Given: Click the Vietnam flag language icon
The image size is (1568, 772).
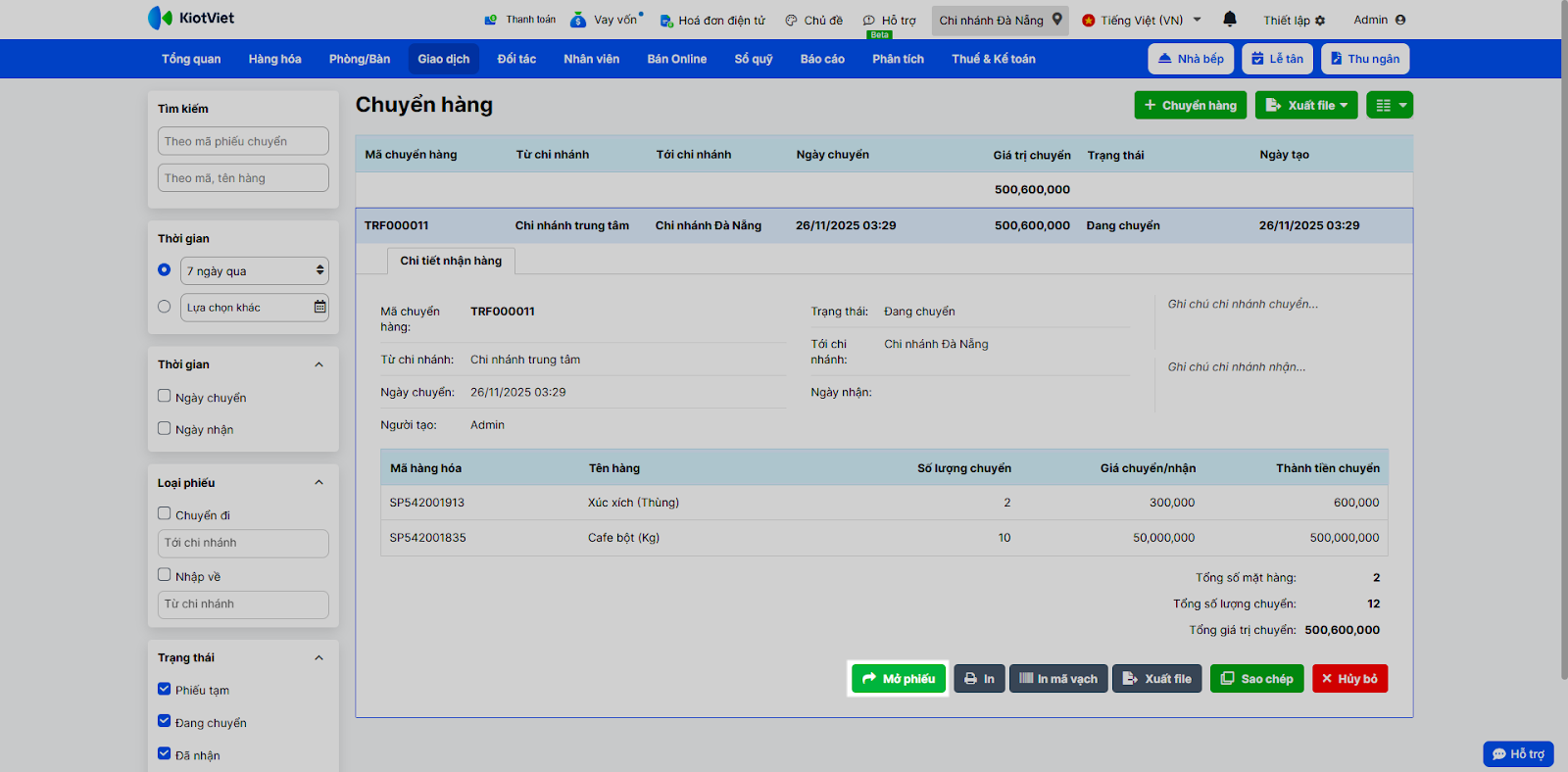Looking at the screenshot, I should [1088, 20].
